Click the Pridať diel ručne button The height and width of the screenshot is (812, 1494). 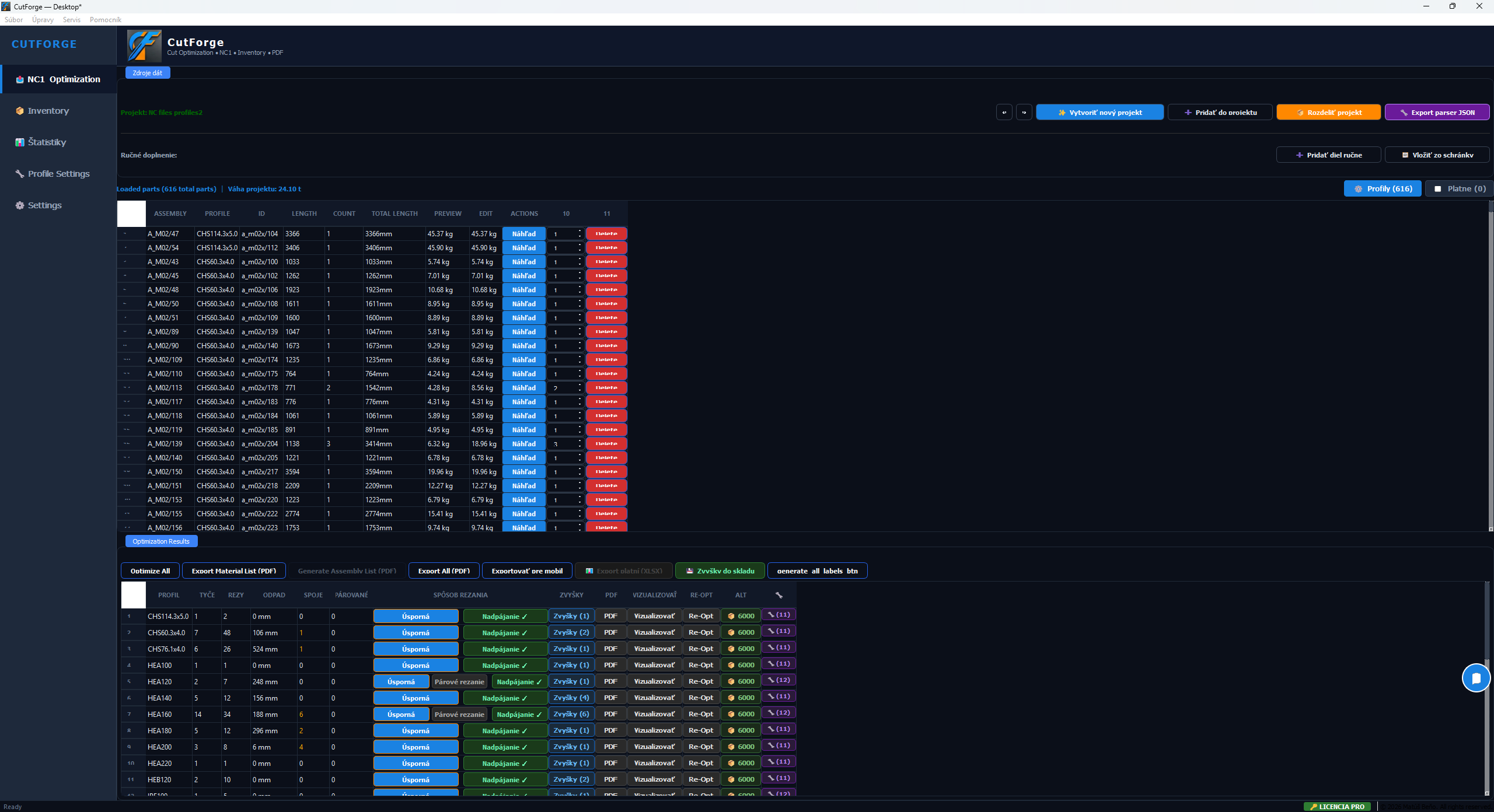1328,155
